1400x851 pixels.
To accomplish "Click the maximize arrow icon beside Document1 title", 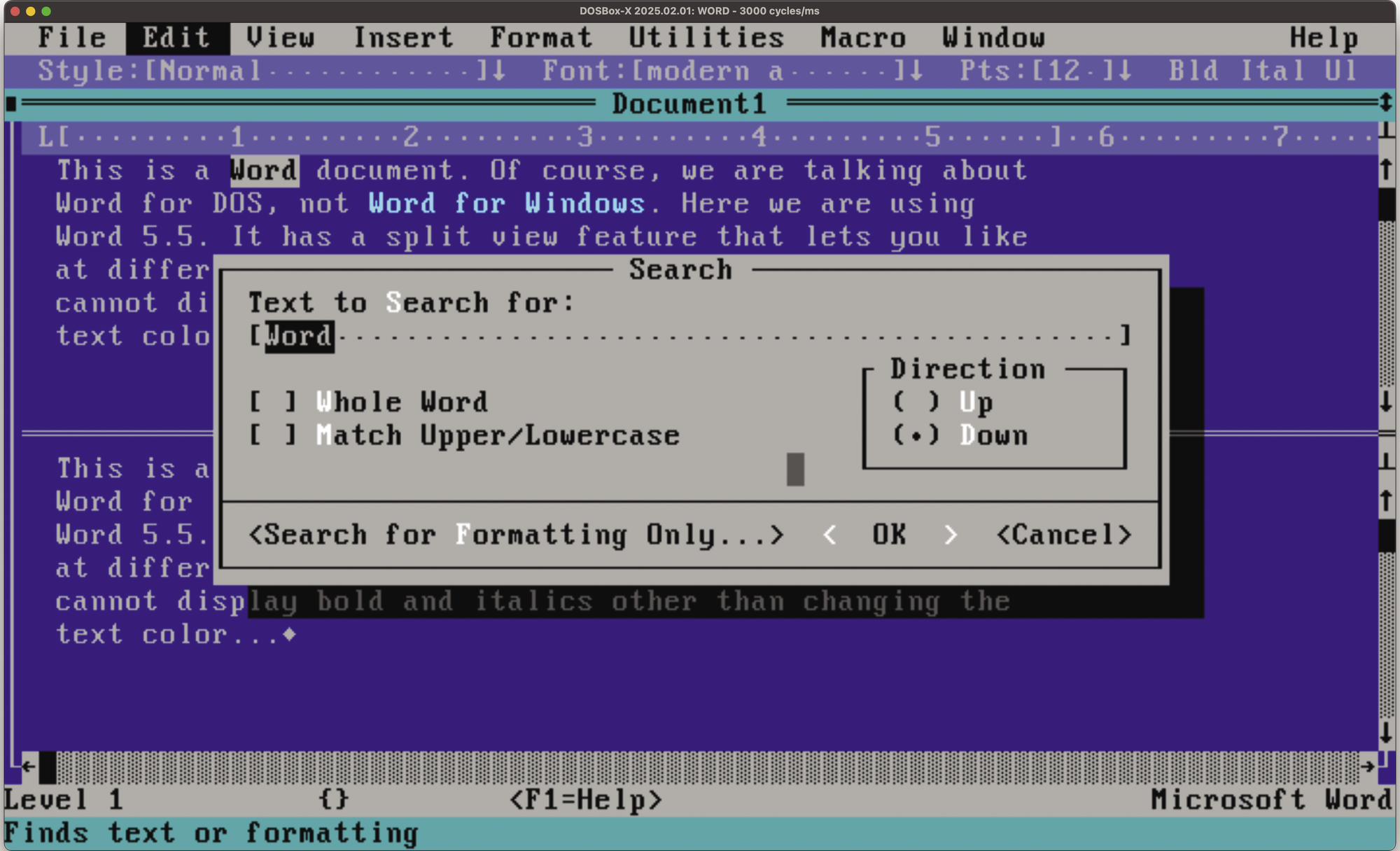I will tap(1385, 104).
